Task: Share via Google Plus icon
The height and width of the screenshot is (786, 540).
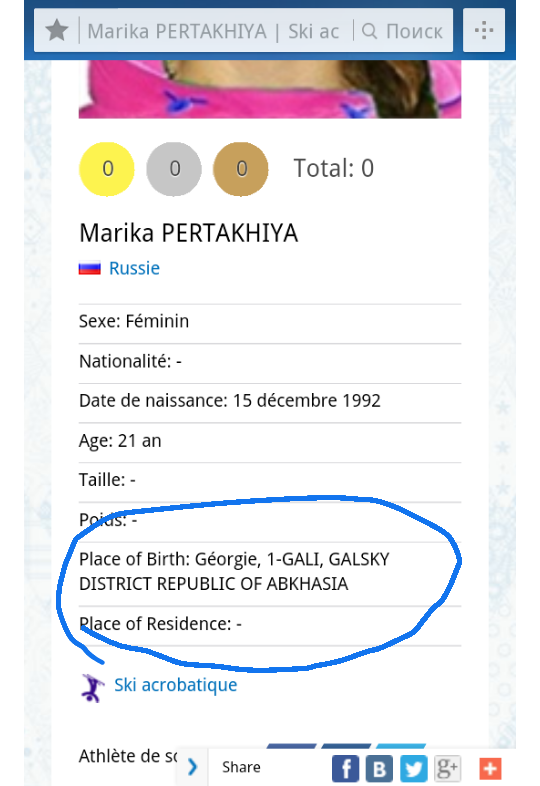Action: [x=447, y=768]
